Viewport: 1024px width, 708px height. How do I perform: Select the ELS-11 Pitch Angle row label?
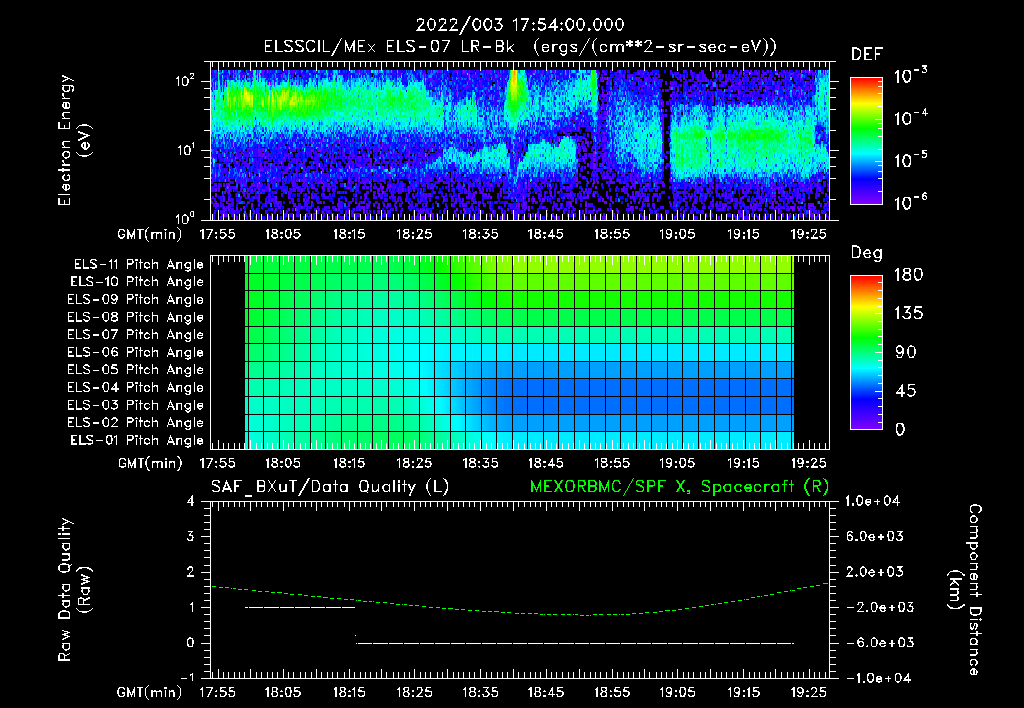(x=138, y=265)
